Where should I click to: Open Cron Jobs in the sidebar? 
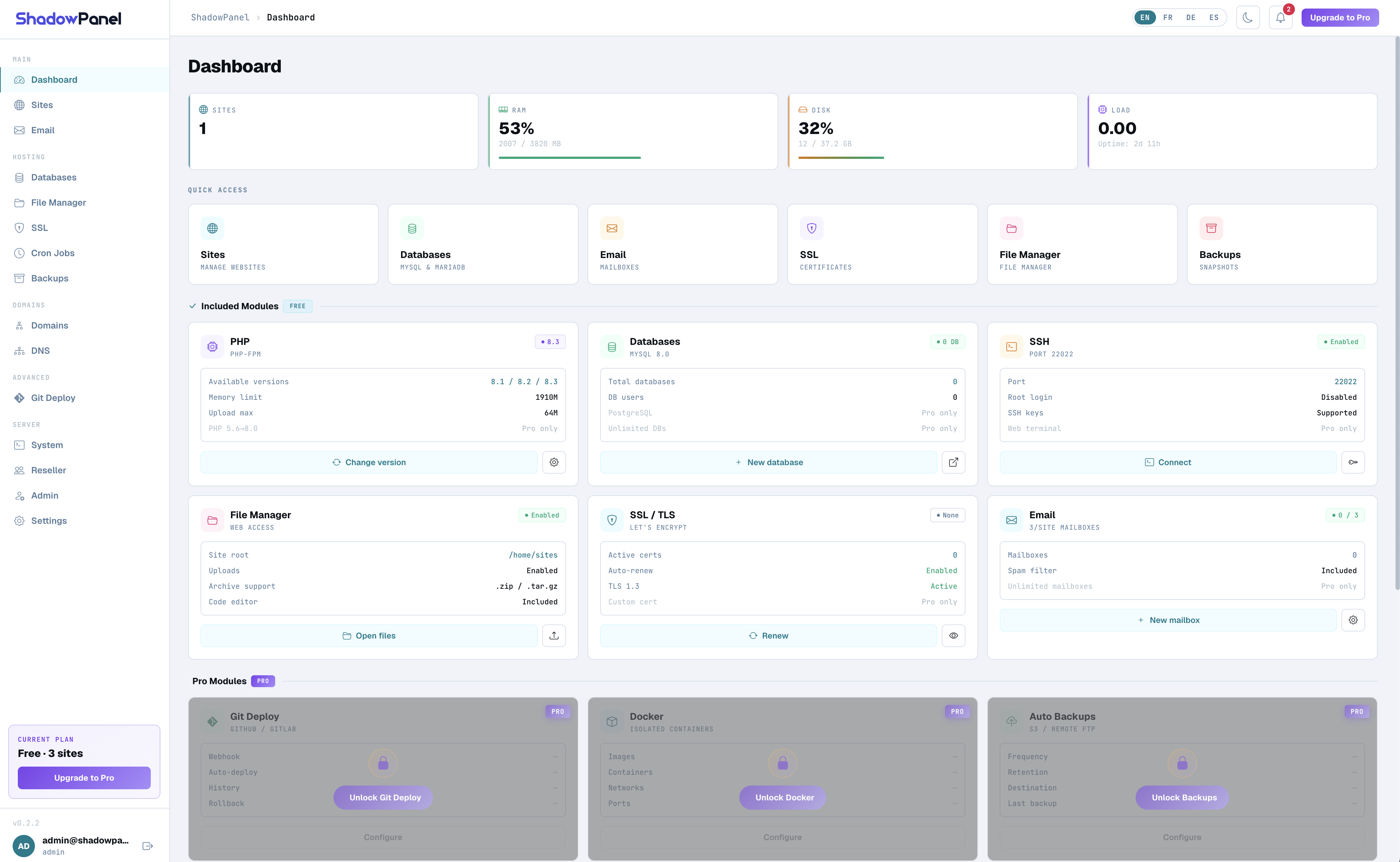(x=84, y=253)
